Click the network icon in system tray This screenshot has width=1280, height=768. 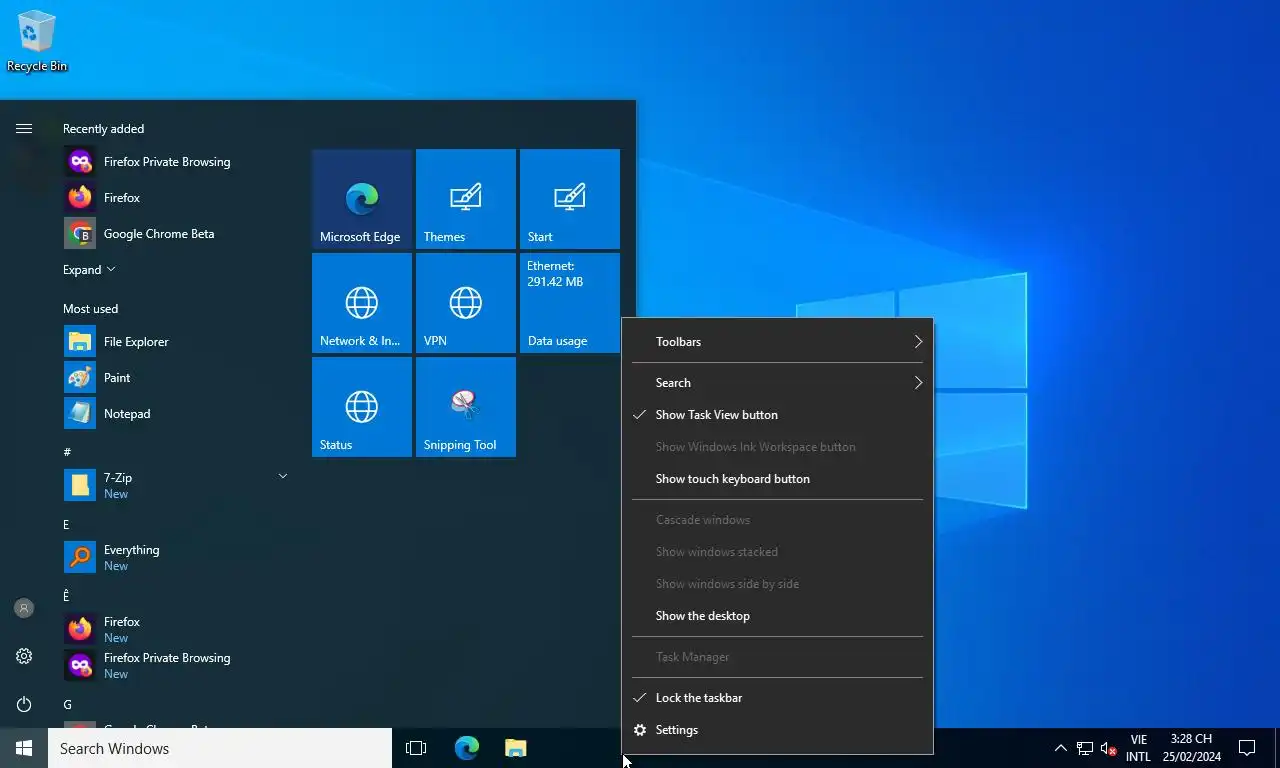(1084, 748)
